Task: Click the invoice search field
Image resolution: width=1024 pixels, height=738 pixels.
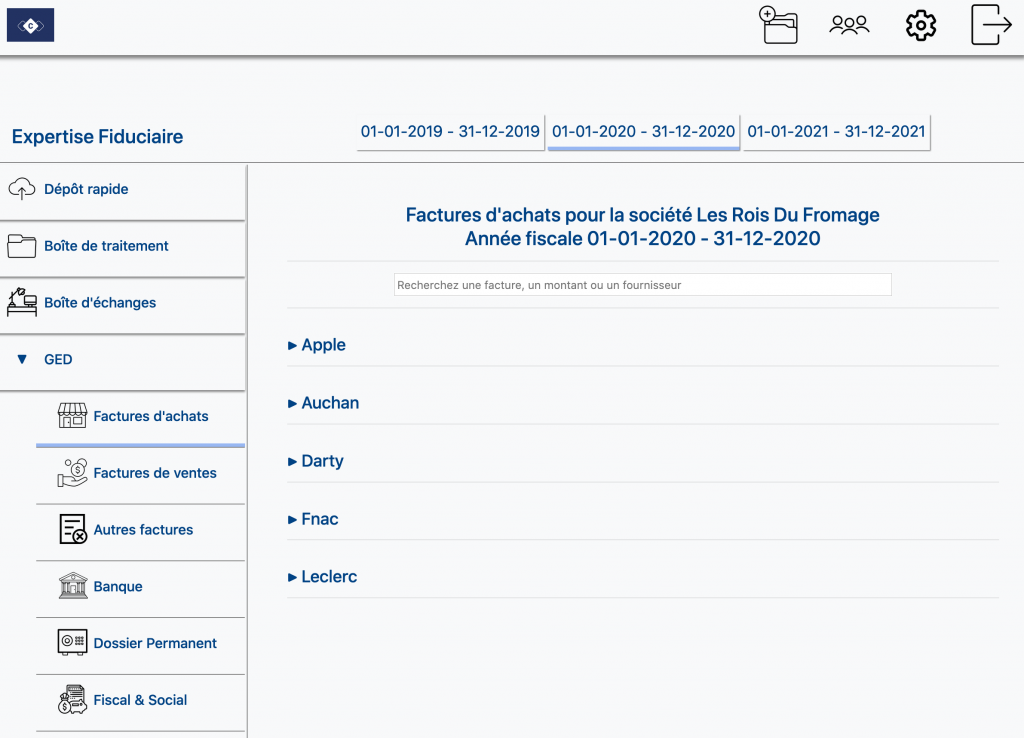Action: 643,285
